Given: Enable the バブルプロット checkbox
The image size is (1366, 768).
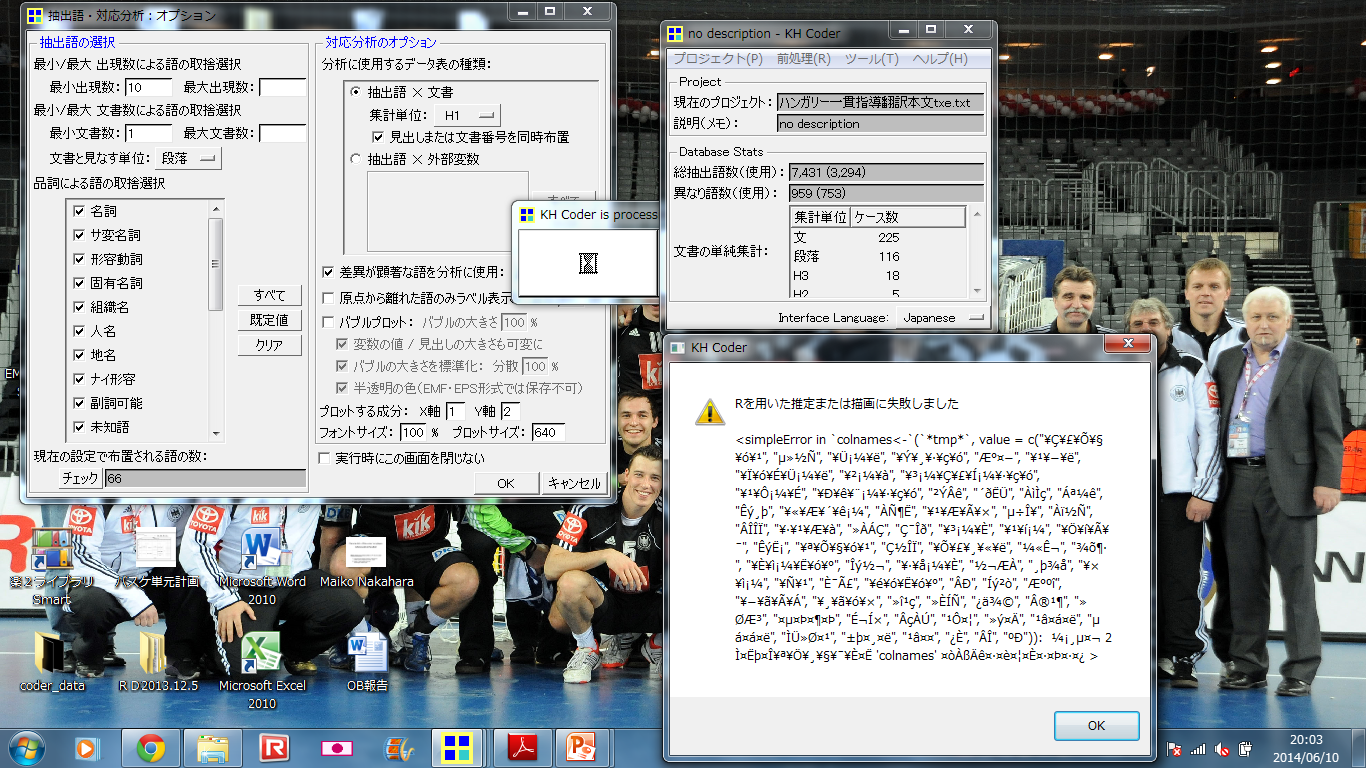Looking at the screenshot, I should (328, 322).
